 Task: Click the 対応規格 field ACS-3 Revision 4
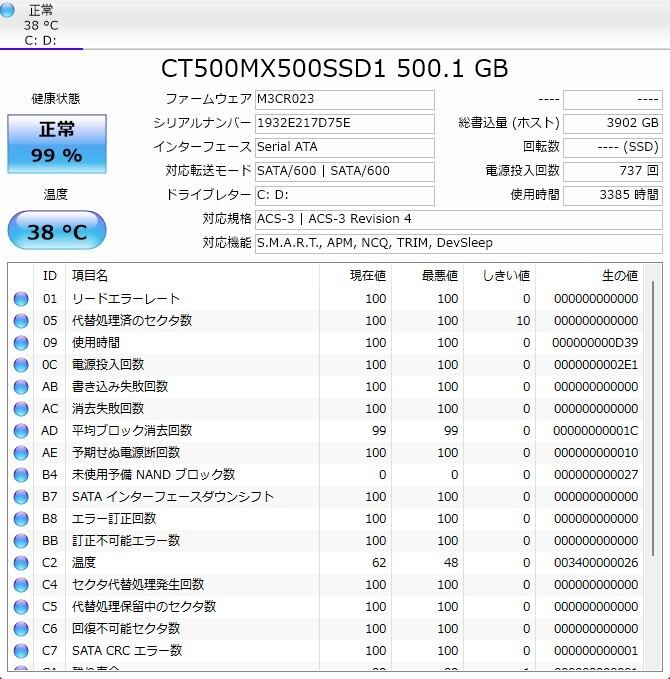pos(459,220)
